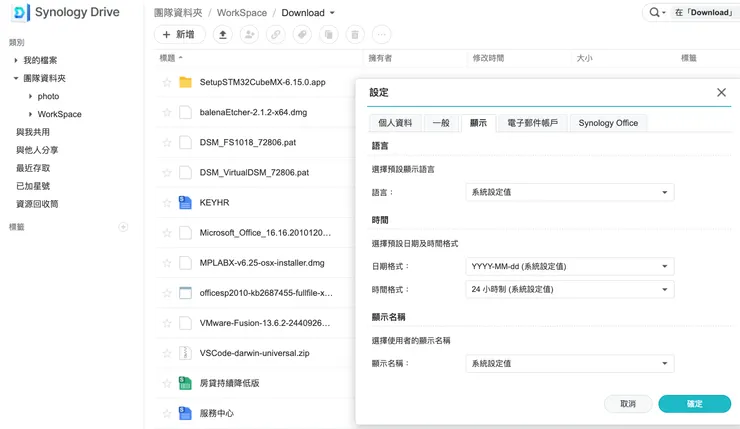Click the VSCode-darwin-universal.zip archive icon

point(185,353)
